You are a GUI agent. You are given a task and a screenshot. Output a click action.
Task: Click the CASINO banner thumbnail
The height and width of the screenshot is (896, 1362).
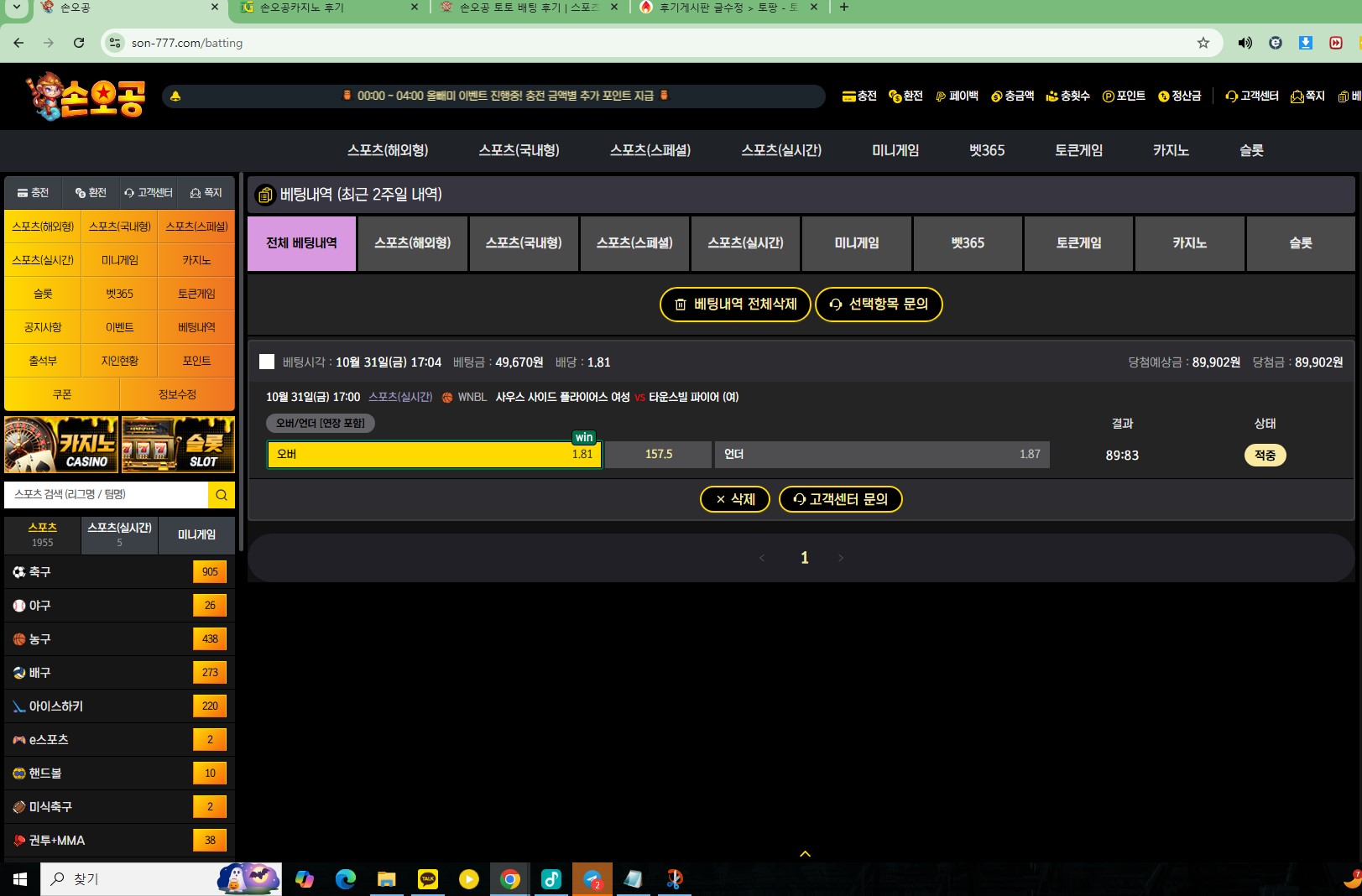pos(61,445)
